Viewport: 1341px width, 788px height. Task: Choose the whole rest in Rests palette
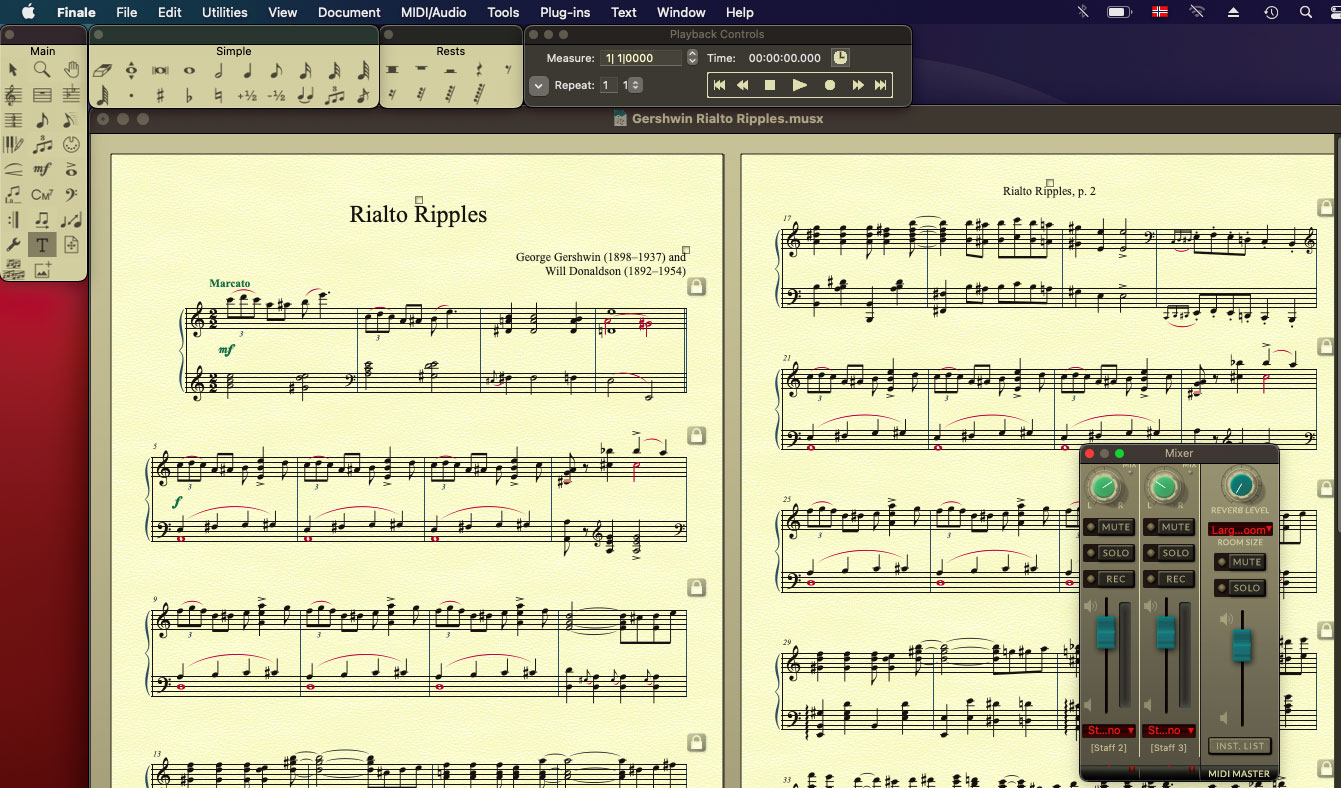(x=421, y=68)
